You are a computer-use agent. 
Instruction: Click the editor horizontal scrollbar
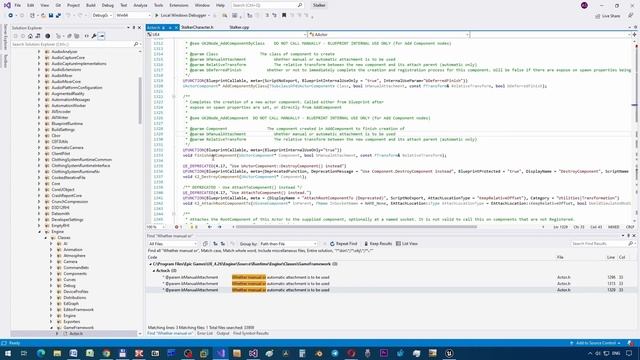(x=356, y=227)
